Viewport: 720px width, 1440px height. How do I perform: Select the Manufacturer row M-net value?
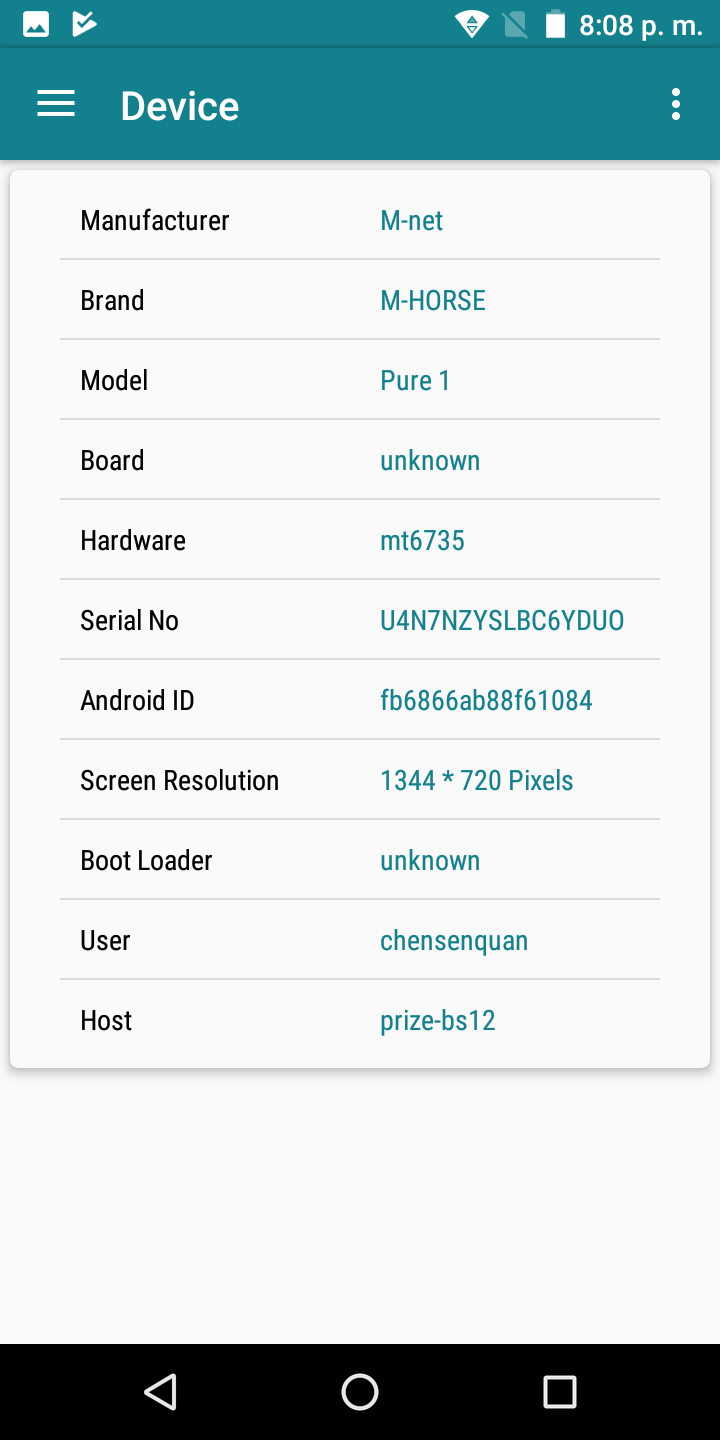pyautogui.click(x=411, y=220)
